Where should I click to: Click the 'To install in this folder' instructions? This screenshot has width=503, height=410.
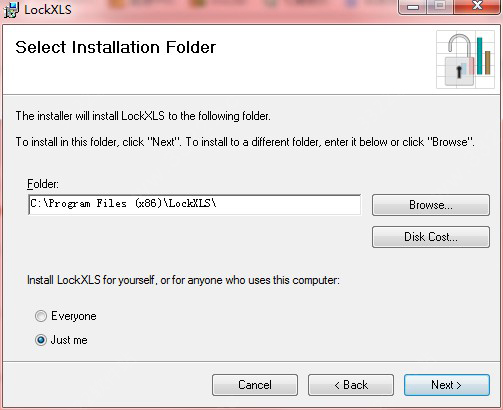pyautogui.click(x=245, y=142)
